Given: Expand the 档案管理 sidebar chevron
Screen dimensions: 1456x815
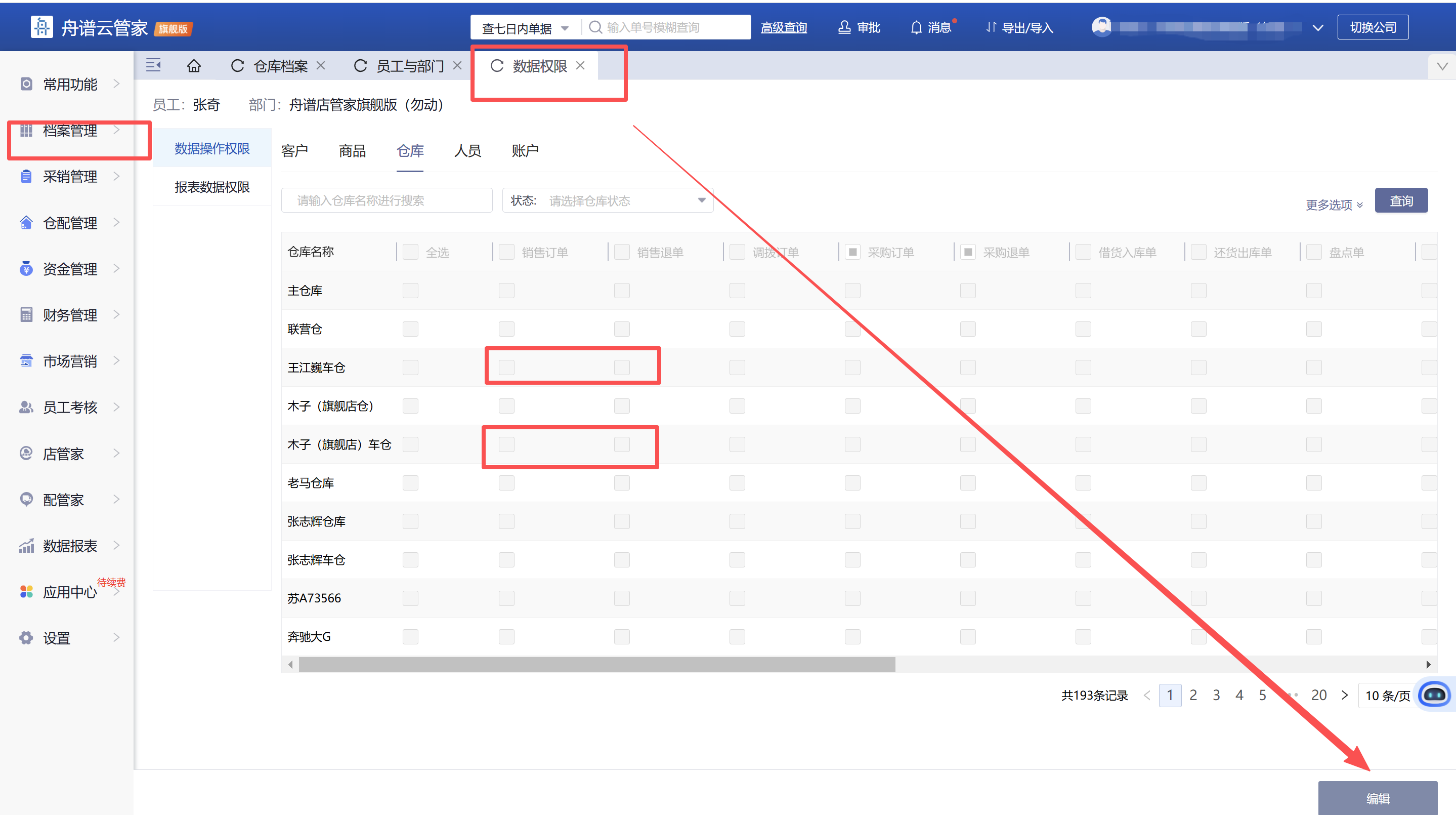Looking at the screenshot, I should 116,130.
